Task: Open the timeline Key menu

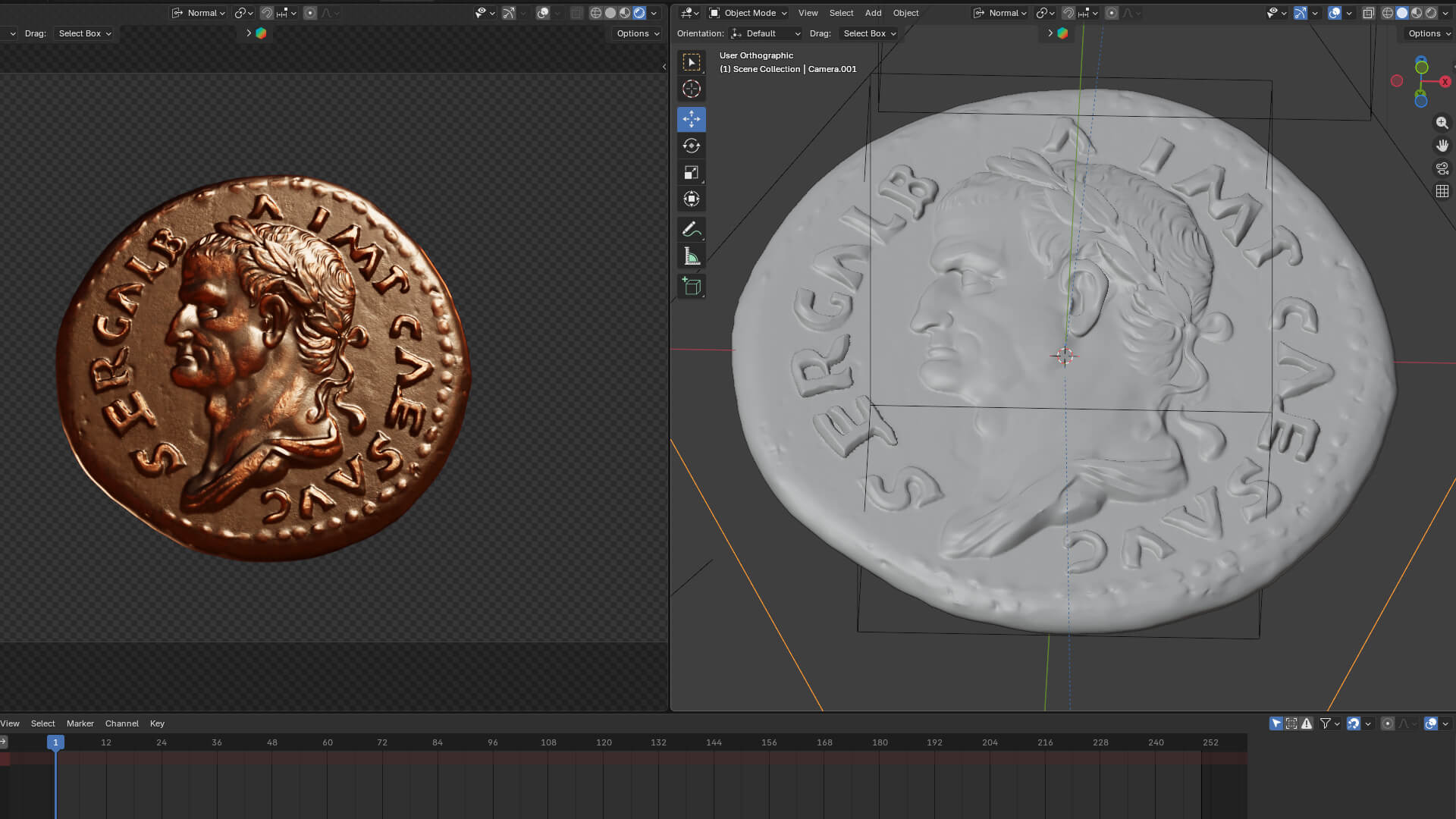Action: coord(157,723)
